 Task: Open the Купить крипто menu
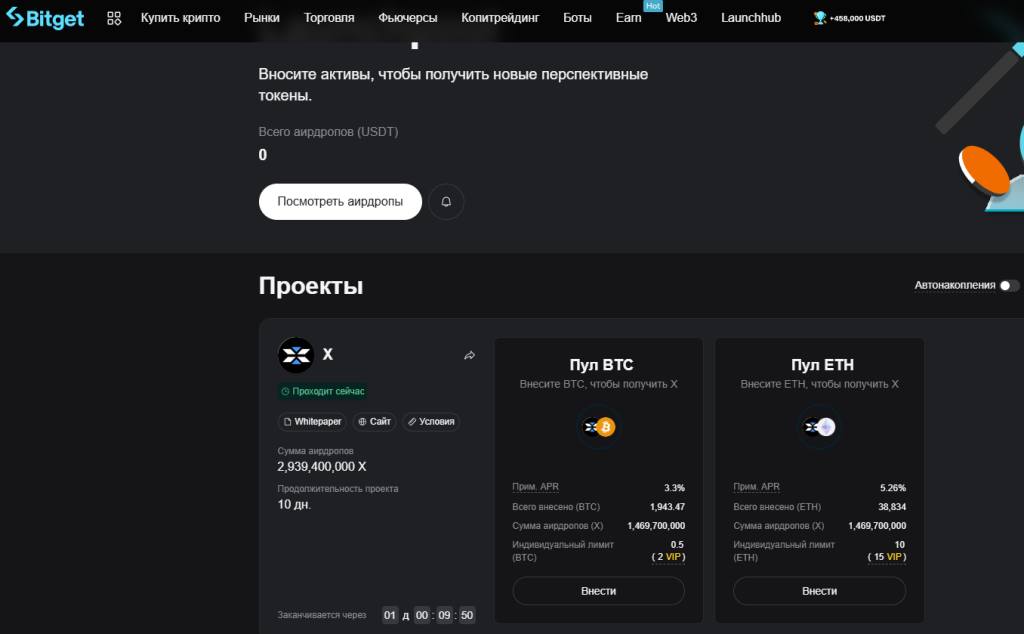(180, 18)
